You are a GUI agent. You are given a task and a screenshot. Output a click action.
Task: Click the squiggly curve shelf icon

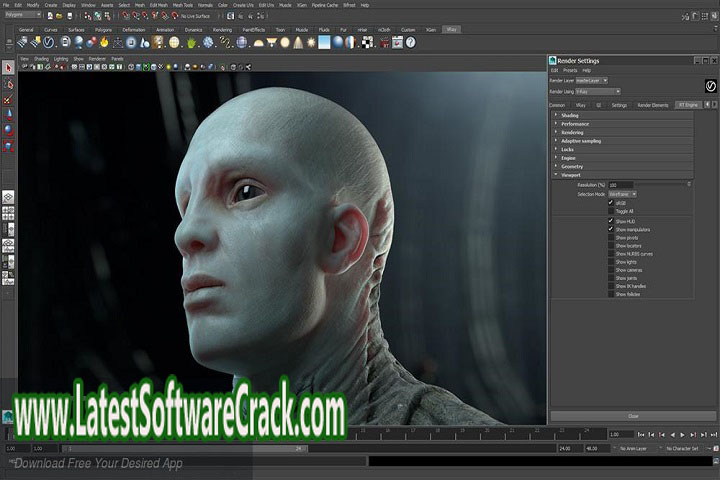[225, 43]
